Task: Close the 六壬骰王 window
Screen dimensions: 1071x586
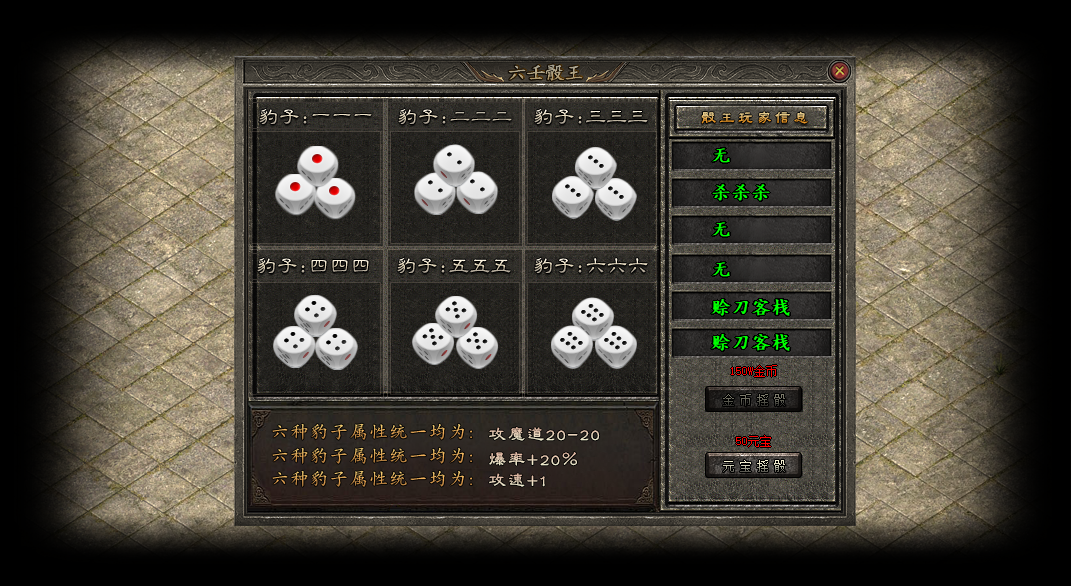Action: (839, 71)
